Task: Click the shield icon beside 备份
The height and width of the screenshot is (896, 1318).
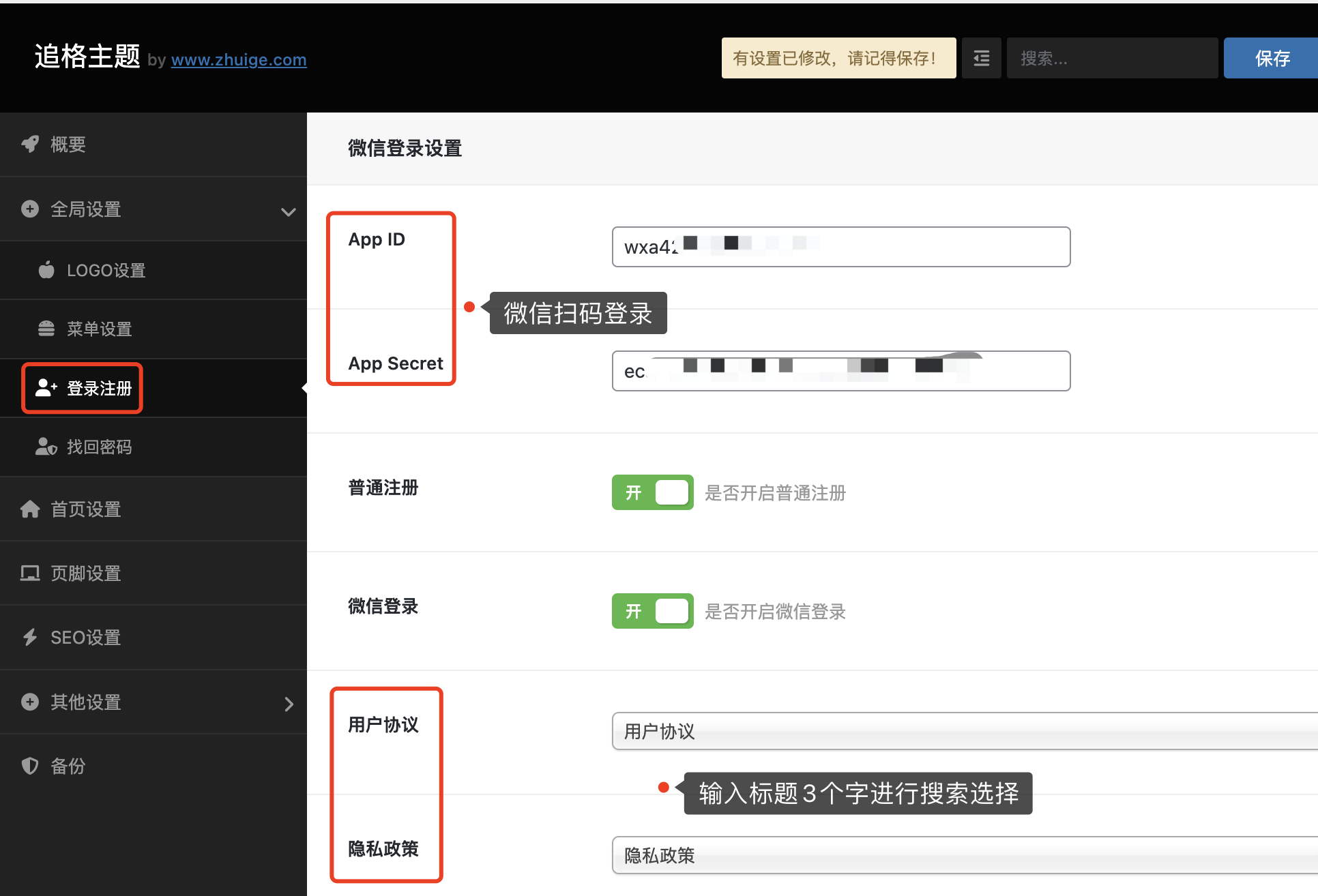Action: tap(30, 766)
